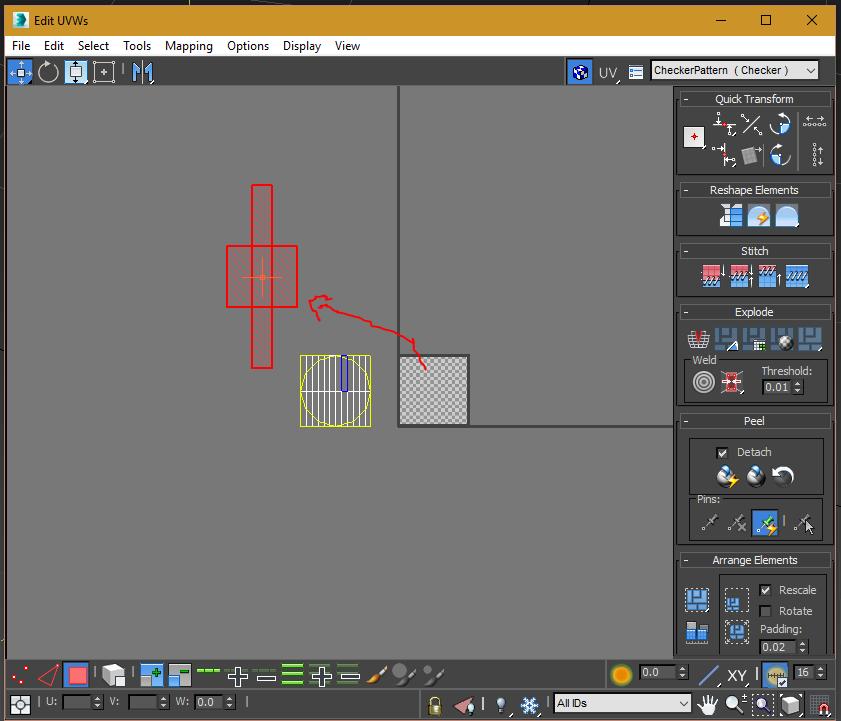The width and height of the screenshot is (841, 721).
Task: Disable Rescale under Arrange Elements
Action: 765,590
